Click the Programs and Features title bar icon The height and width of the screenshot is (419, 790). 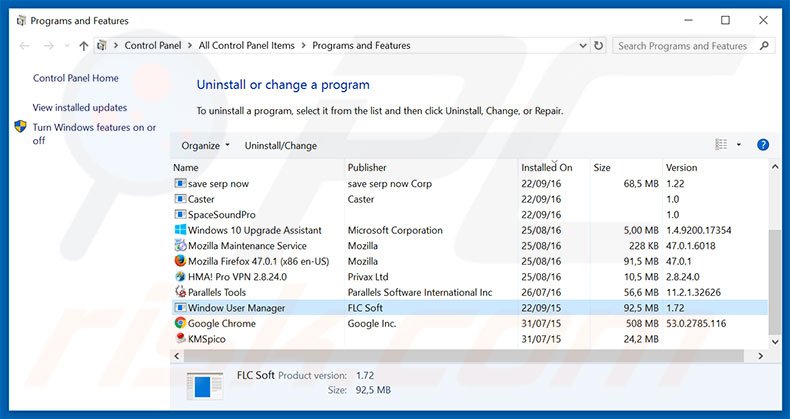point(21,21)
